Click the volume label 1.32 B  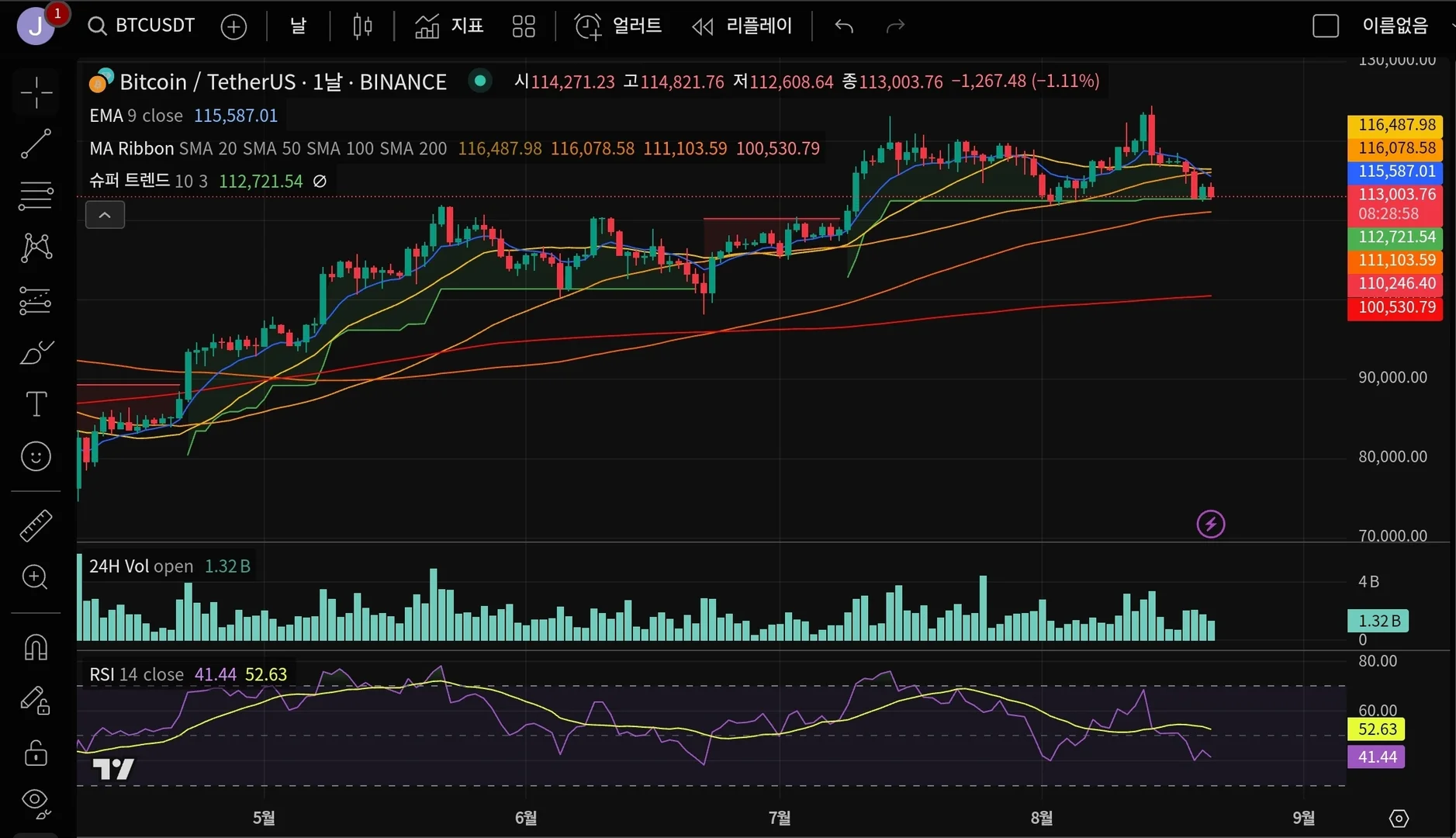1378,621
